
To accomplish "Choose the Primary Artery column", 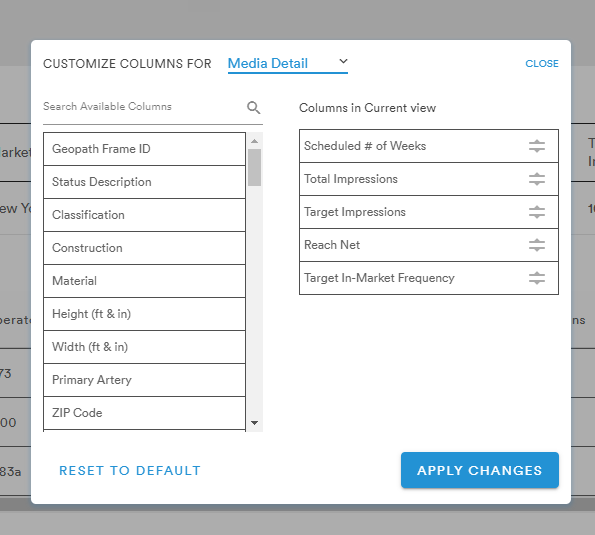I will [144, 380].
